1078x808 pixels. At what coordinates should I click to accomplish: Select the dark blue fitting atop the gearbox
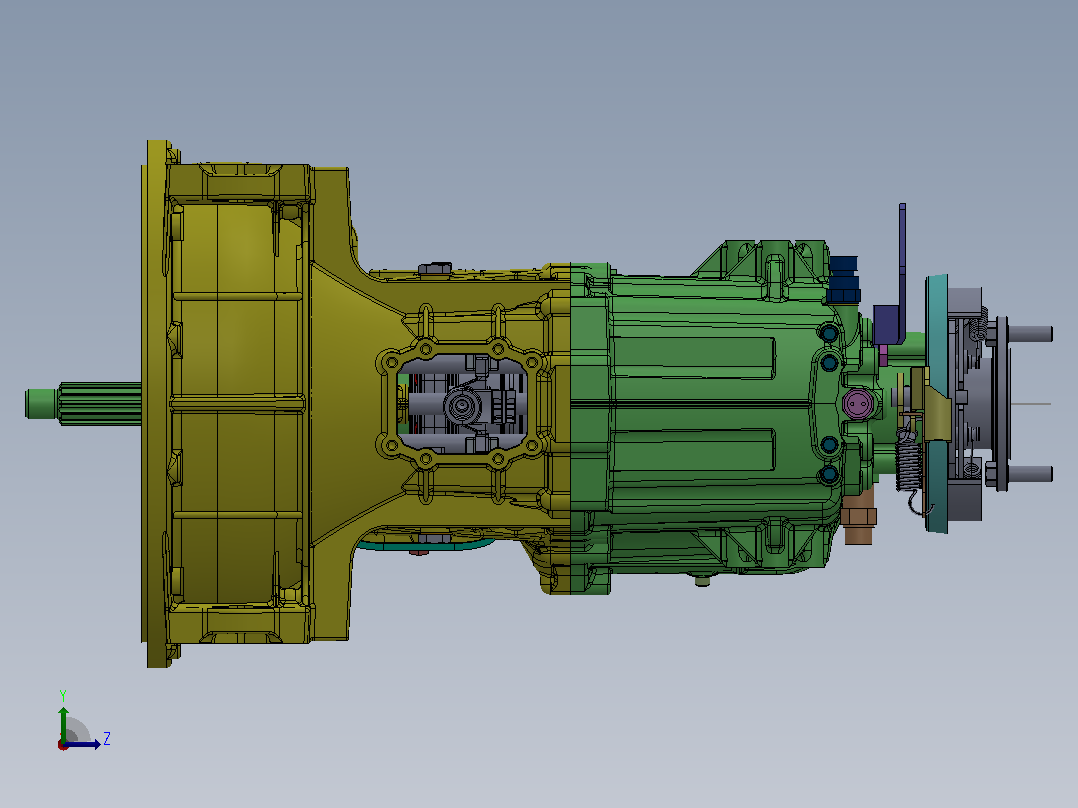coord(844,279)
